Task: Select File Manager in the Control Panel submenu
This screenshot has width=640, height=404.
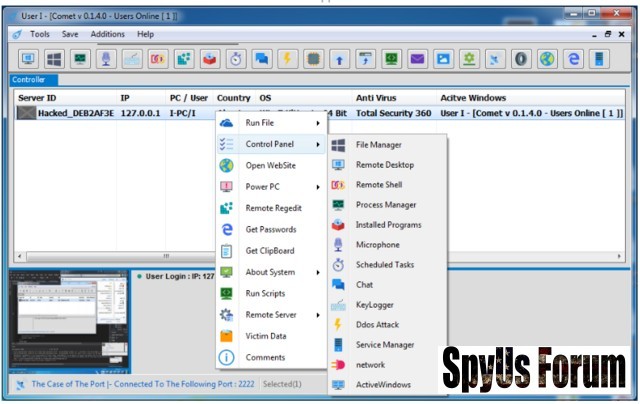Action: [x=378, y=145]
